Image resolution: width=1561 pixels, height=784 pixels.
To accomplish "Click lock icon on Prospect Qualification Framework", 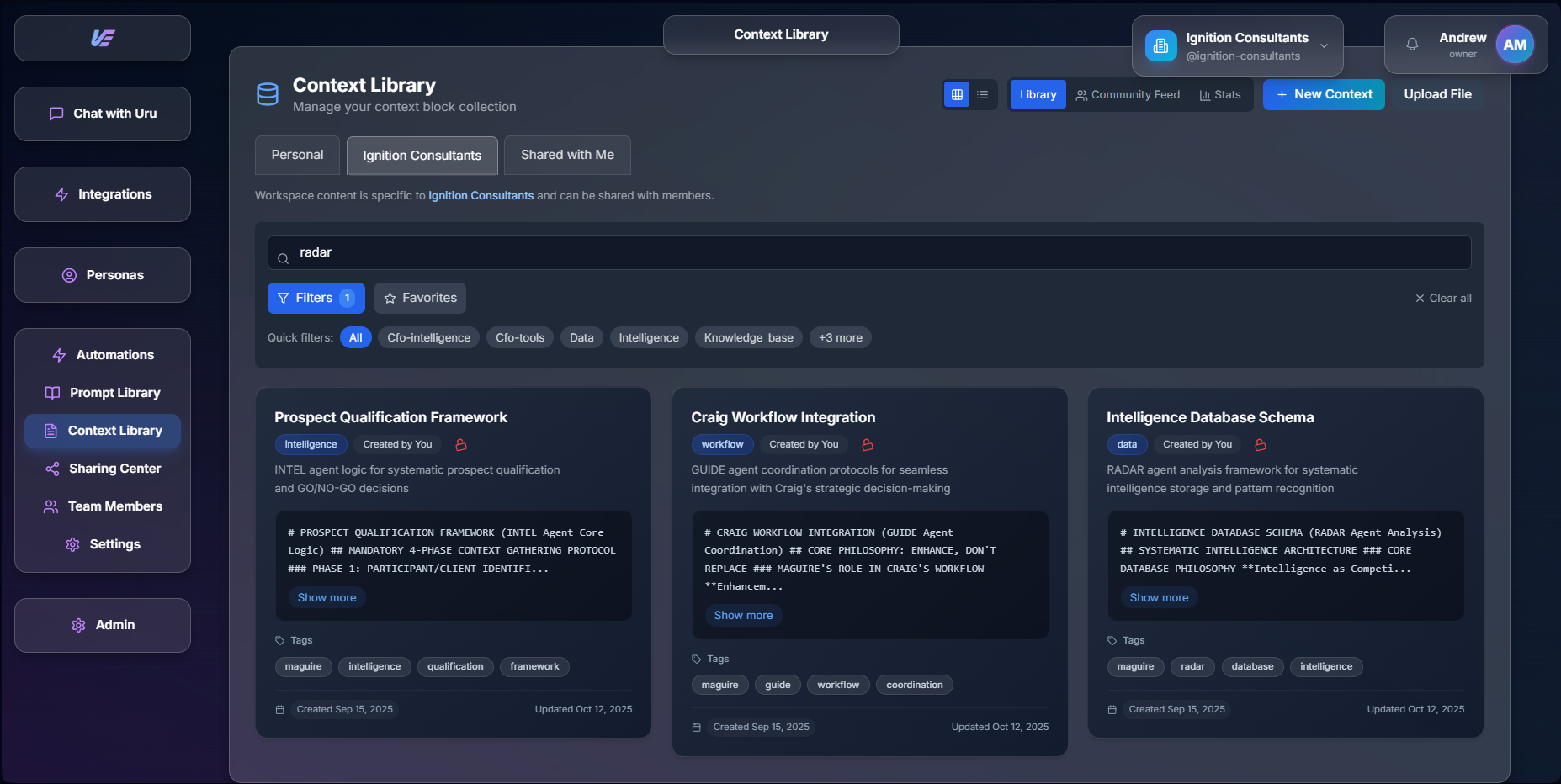I will [x=461, y=445].
